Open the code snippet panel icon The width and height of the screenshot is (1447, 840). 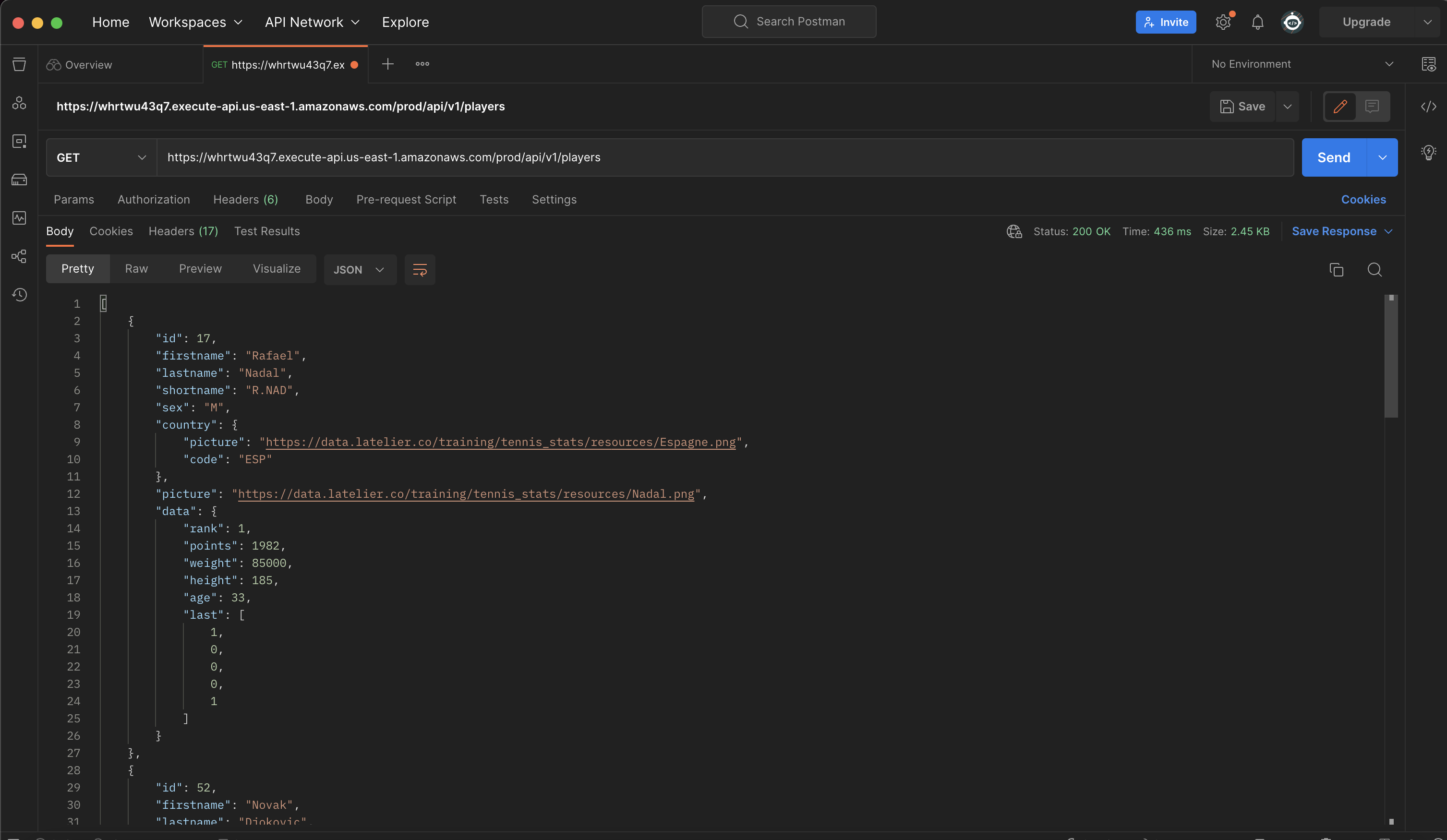[x=1428, y=106]
